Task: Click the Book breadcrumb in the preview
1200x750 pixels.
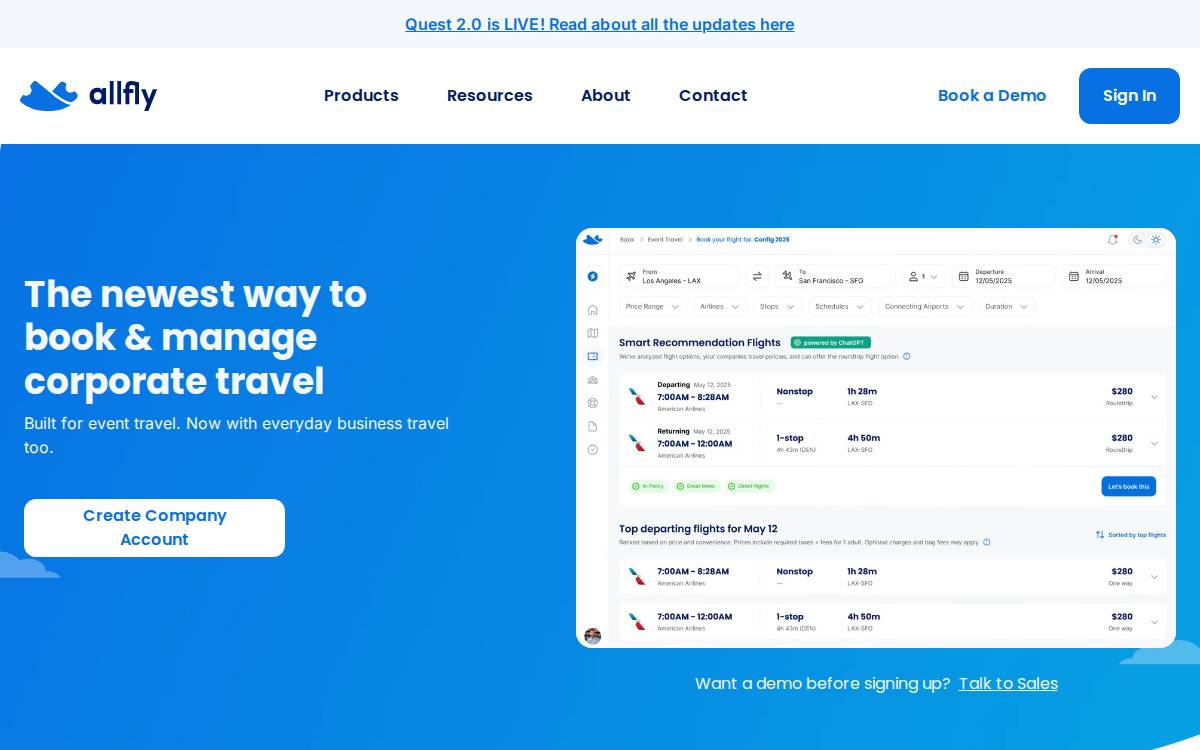Action: coord(627,240)
